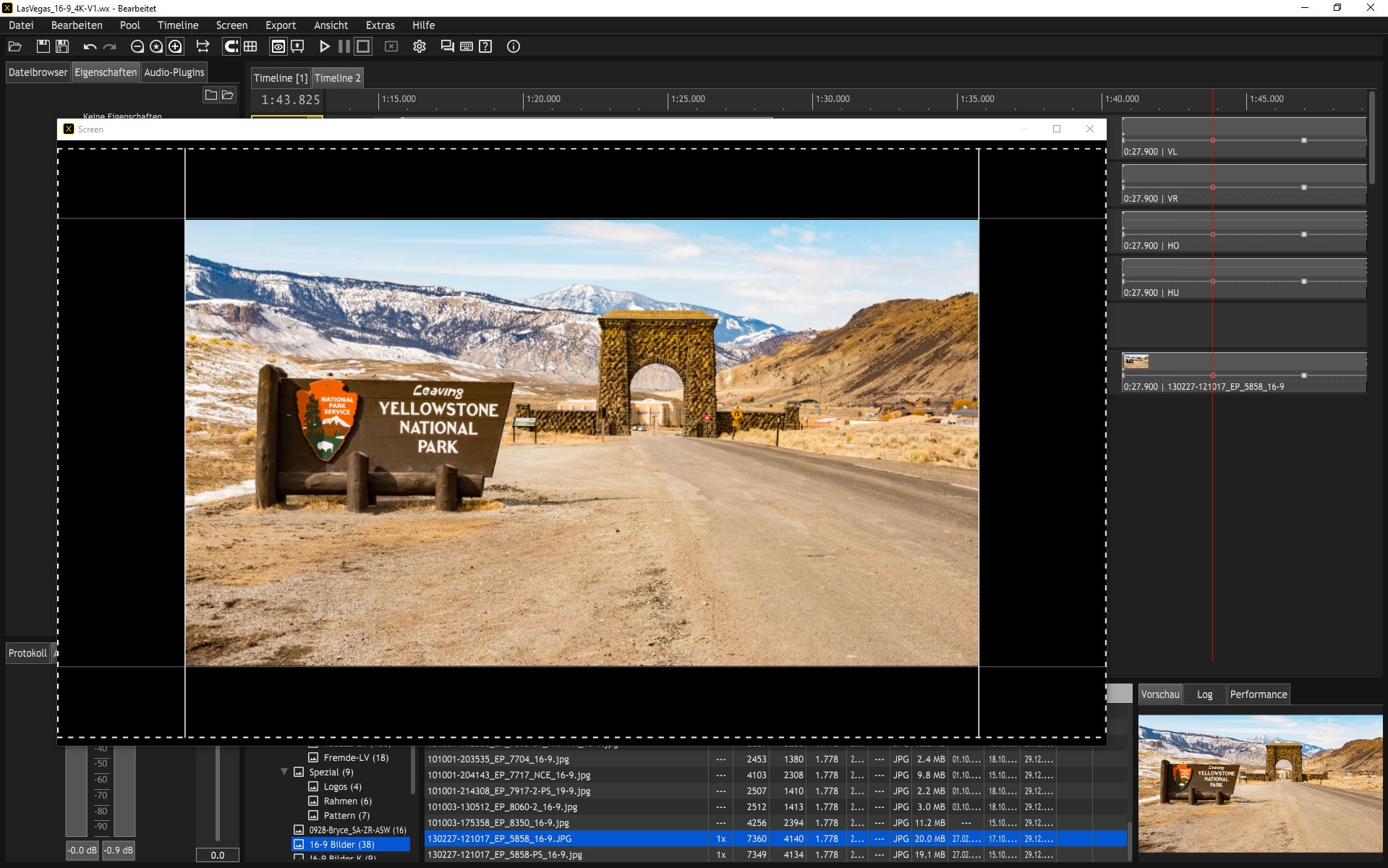This screenshot has height=868, width=1388.
Task: Select the Pattern (7) pool folder
Action: (x=346, y=816)
